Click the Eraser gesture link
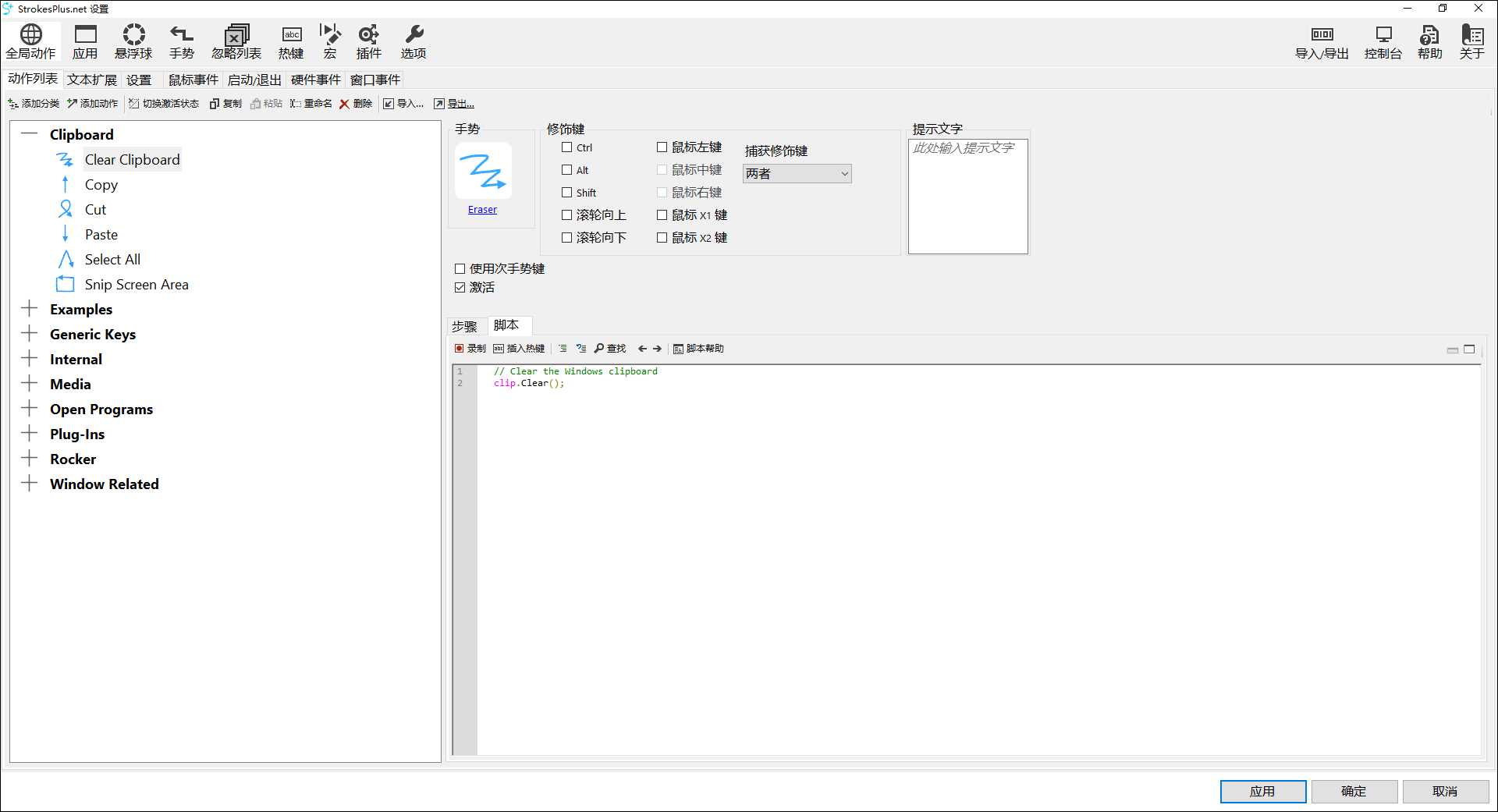Screen dimensions: 1498x812 (x=482, y=210)
